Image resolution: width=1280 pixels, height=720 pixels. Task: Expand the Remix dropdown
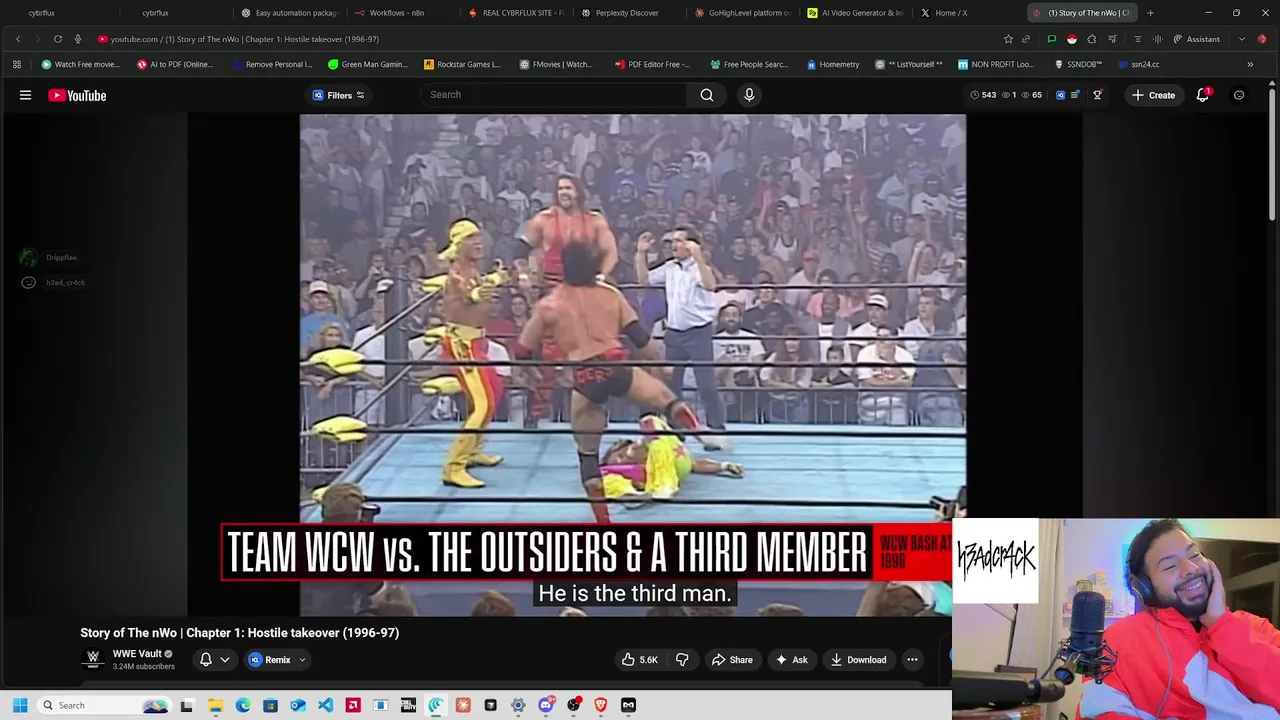[302, 660]
